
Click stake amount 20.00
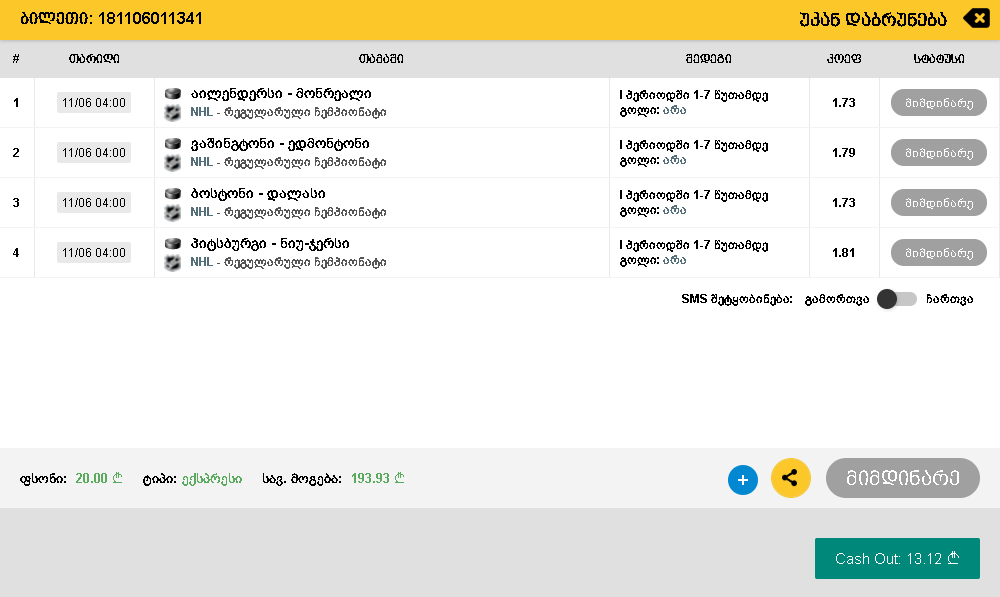[99, 478]
